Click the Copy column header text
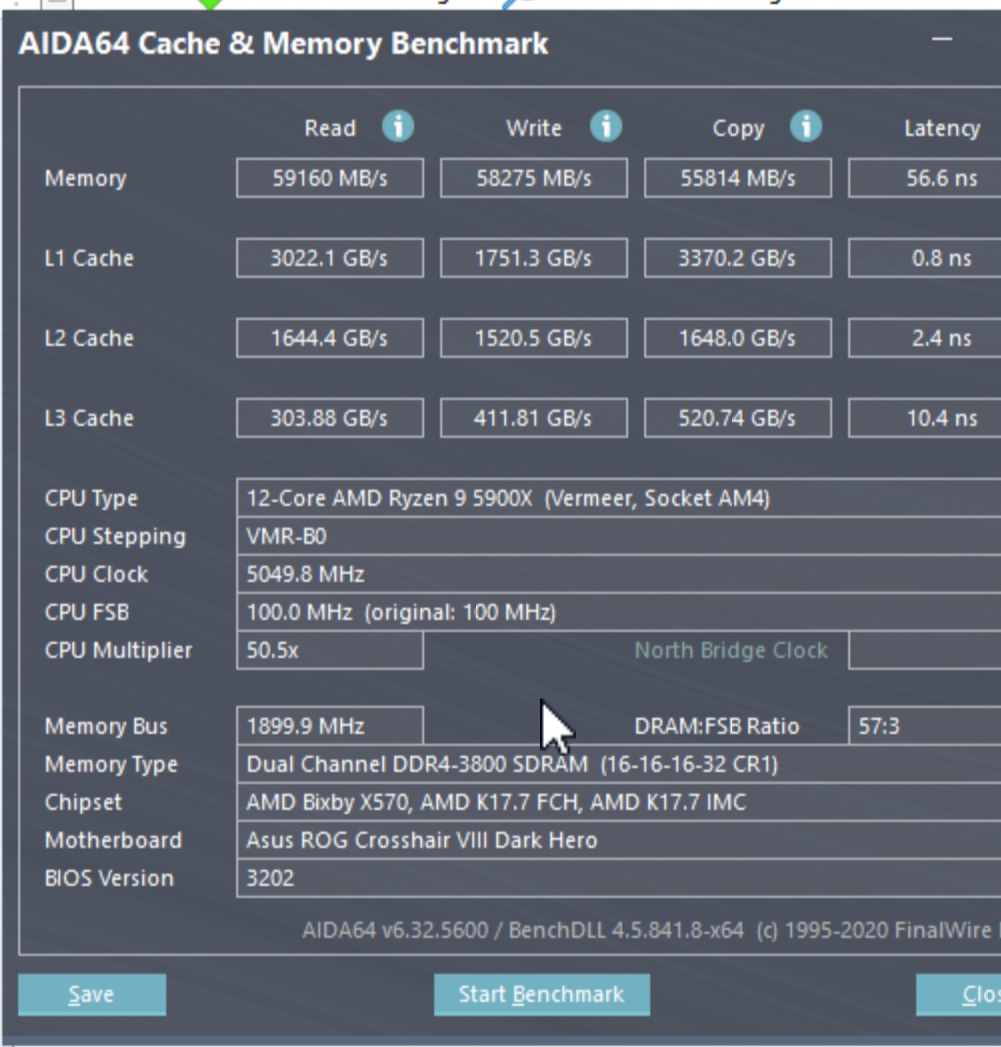Image resolution: width=1001 pixels, height=1047 pixels. (738, 128)
